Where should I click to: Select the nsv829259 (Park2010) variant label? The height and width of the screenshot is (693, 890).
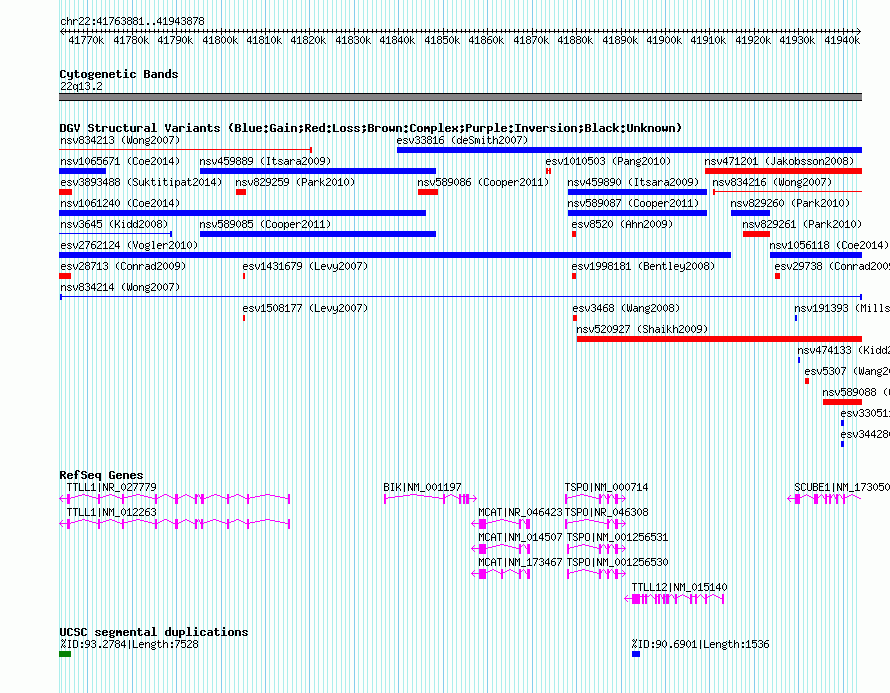[295, 182]
